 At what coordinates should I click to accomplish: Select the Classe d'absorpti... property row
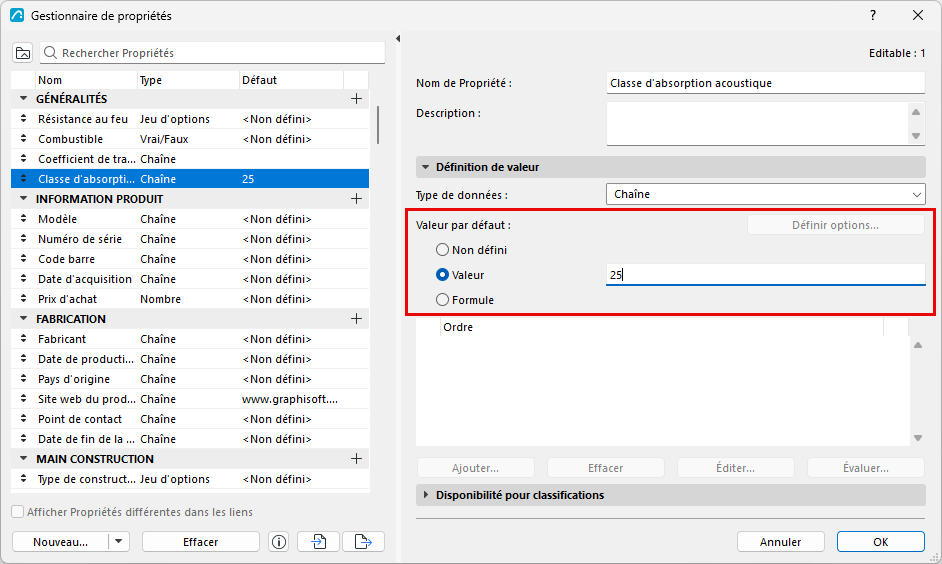(x=190, y=179)
